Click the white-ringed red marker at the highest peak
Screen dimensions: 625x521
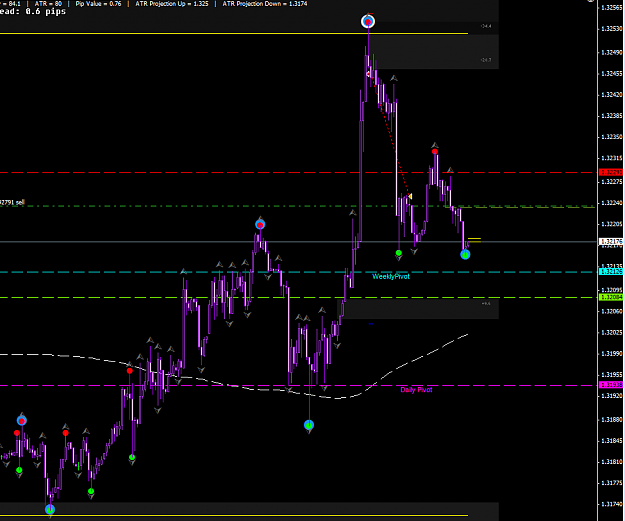click(x=368, y=21)
